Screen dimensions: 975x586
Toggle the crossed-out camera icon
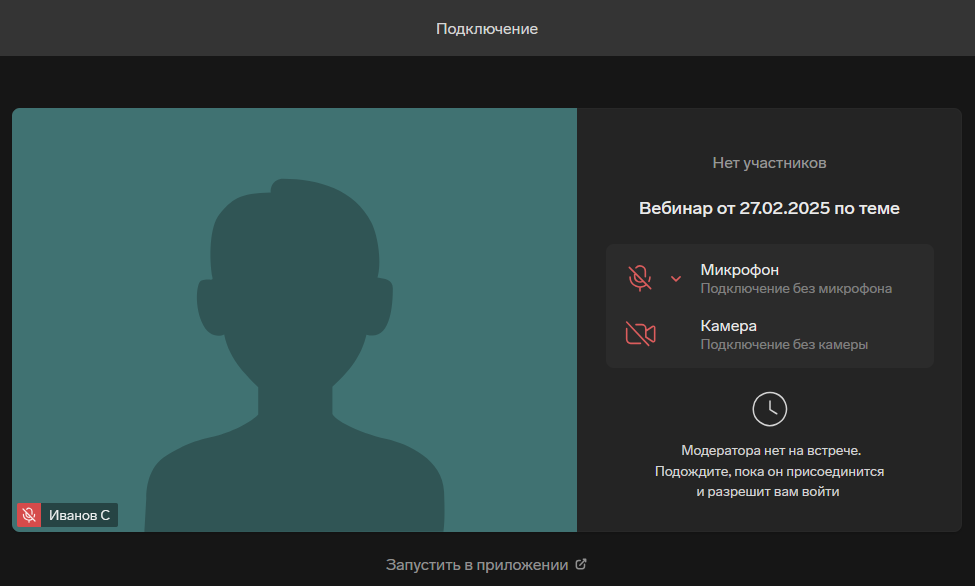(640, 334)
